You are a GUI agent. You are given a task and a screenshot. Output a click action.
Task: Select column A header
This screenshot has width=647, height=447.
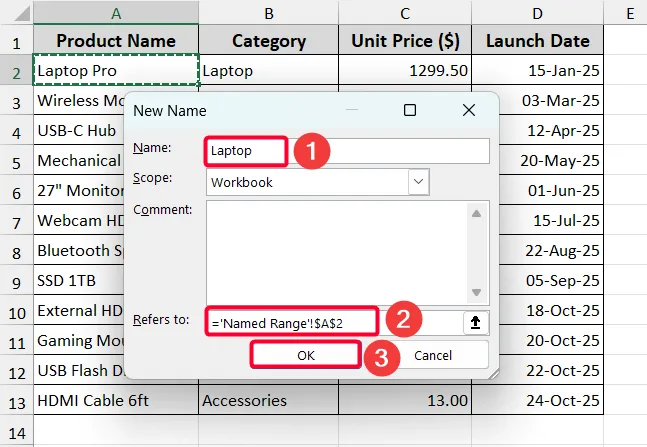(x=116, y=13)
